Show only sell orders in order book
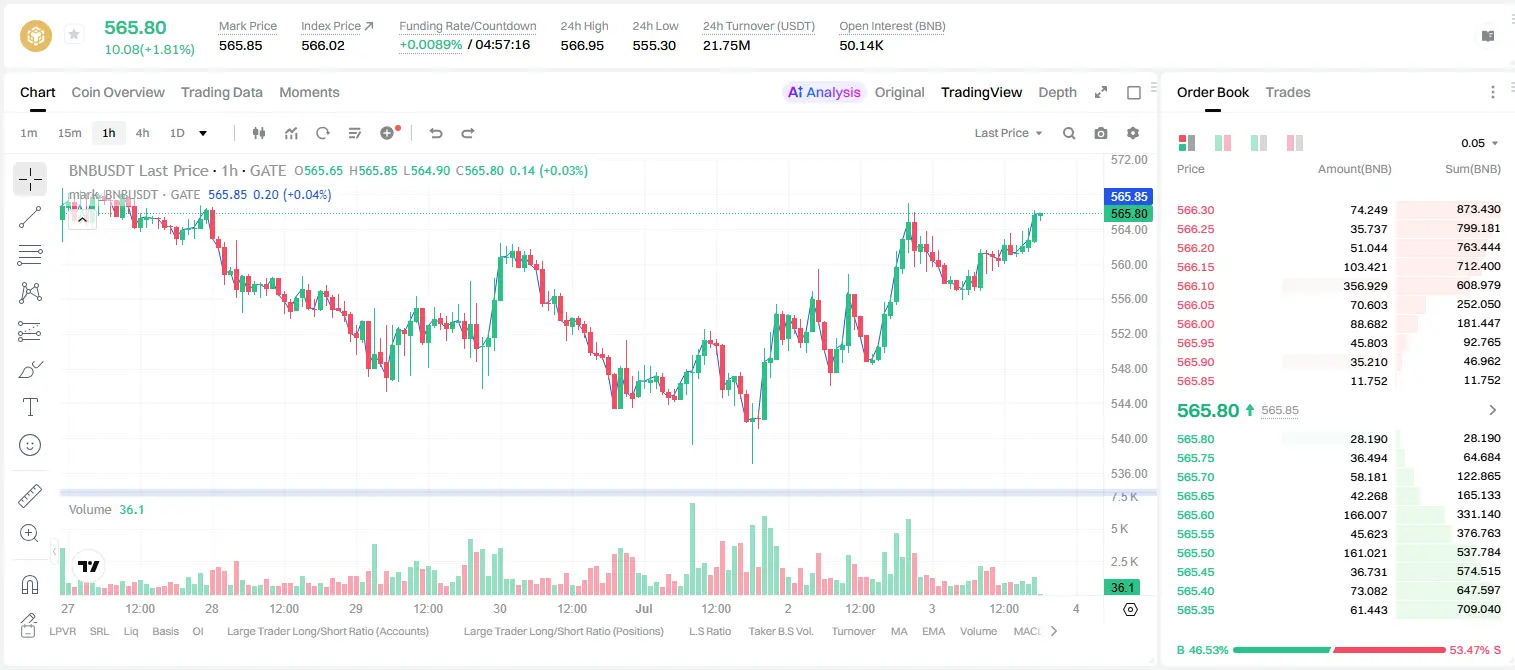This screenshot has height=670, width=1515. pos(1294,143)
